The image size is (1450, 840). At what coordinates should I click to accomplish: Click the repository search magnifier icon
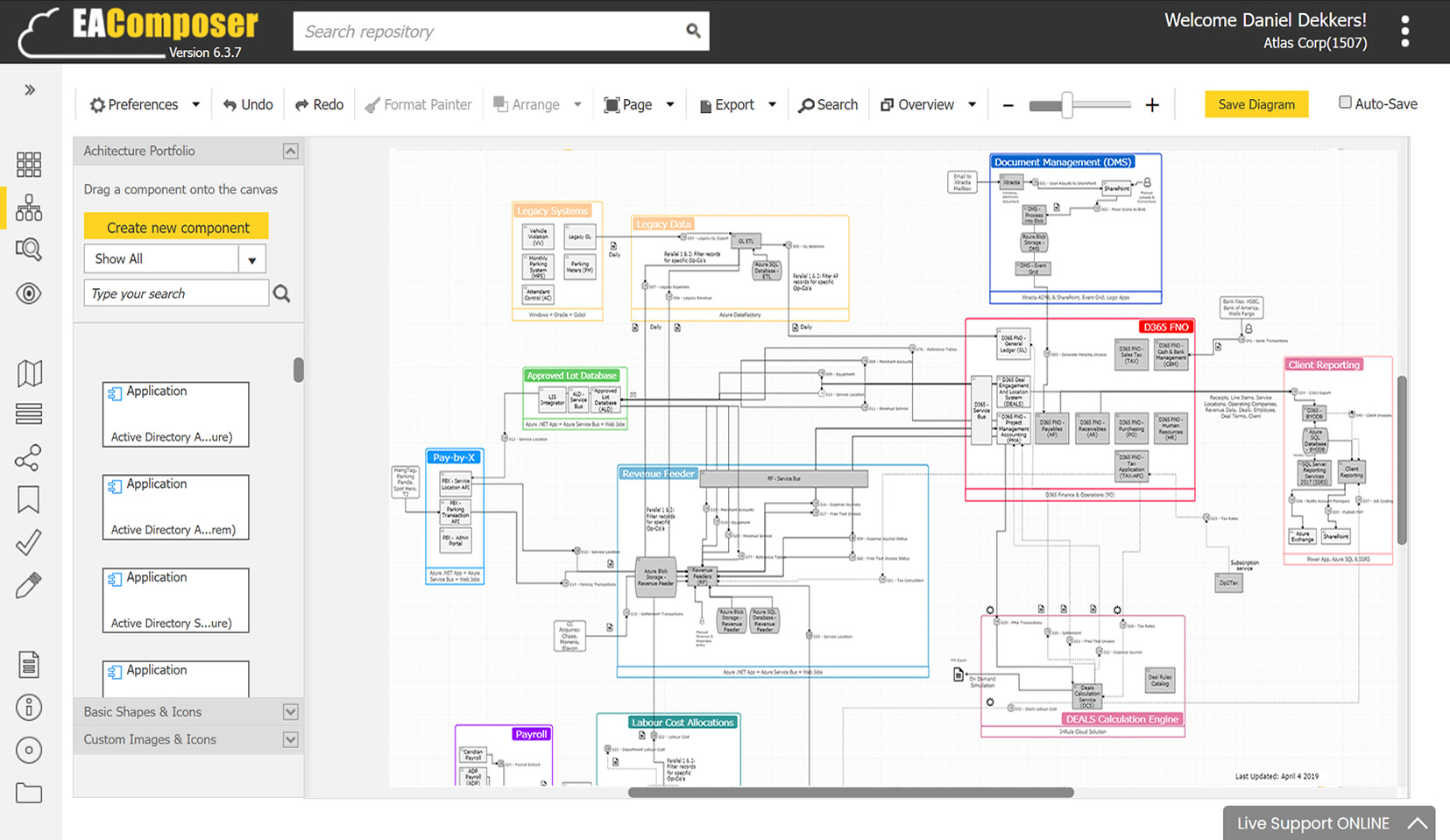pyautogui.click(x=693, y=31)
